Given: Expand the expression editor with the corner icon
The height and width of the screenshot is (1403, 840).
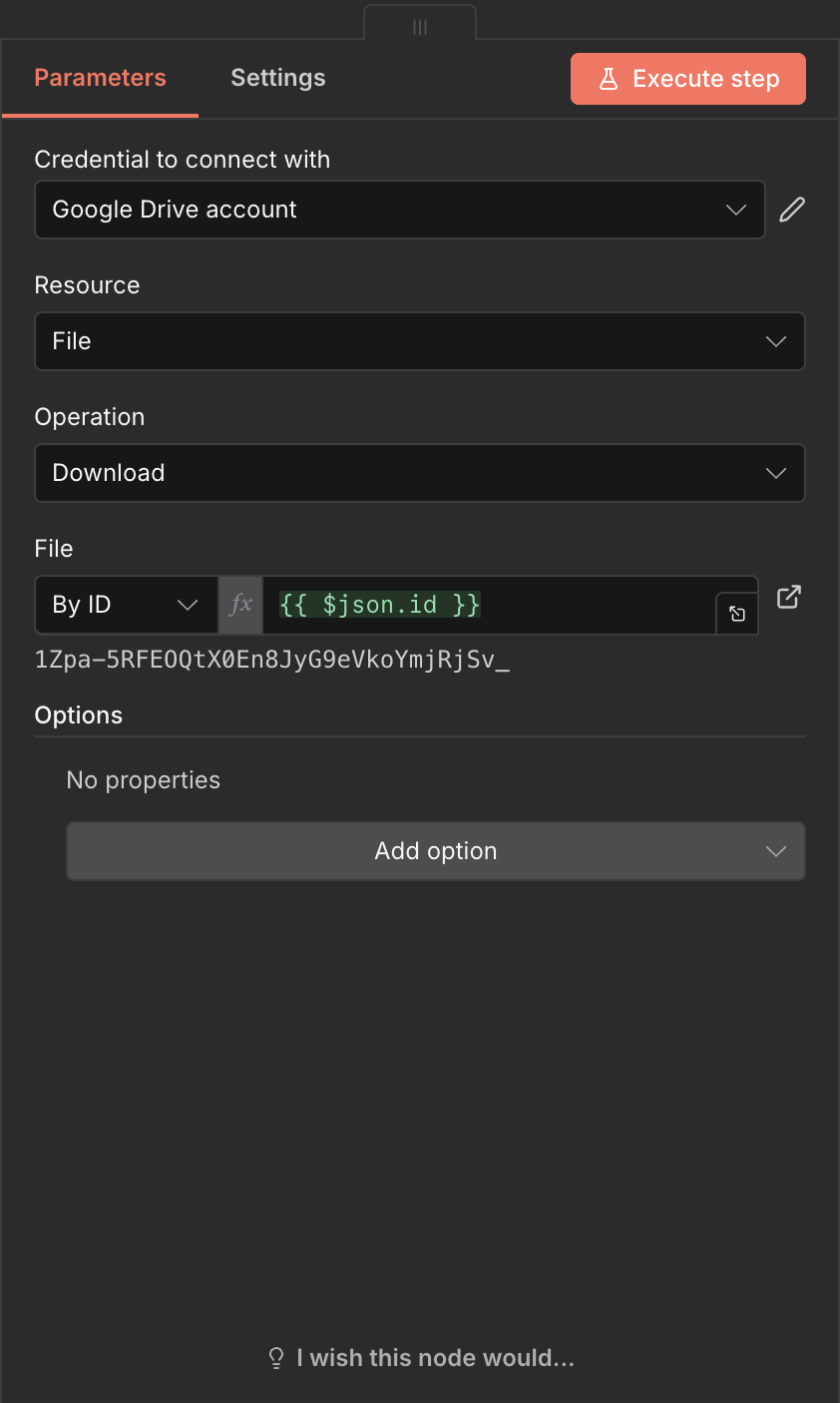Looking at the screenshot, I should pos(737,615).
